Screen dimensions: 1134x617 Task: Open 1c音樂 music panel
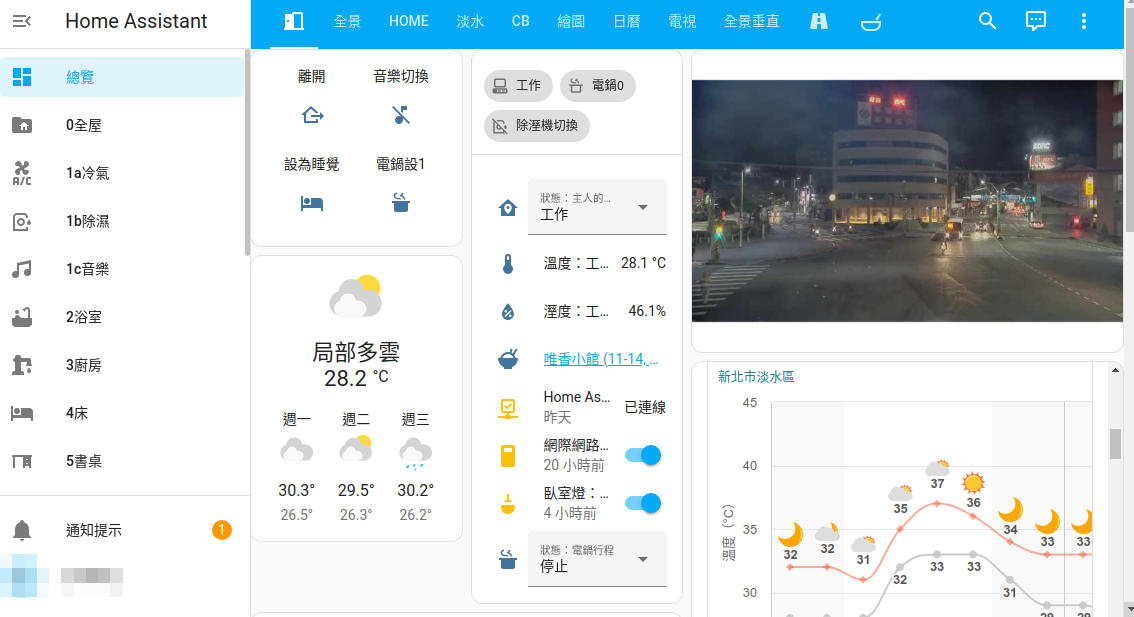122,269
